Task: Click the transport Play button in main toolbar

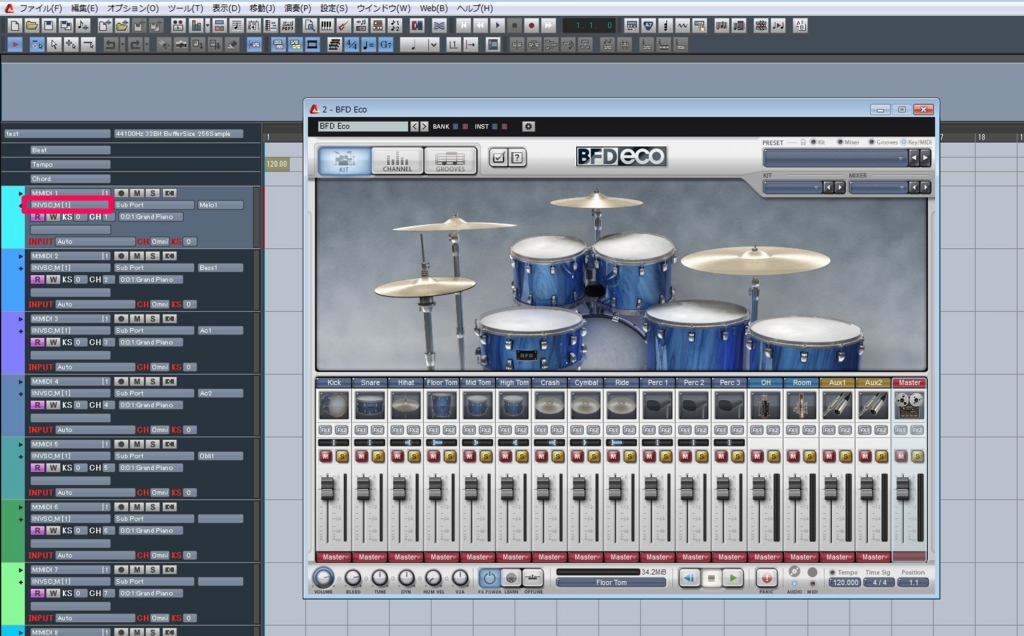Action: [x=498, y=25]
